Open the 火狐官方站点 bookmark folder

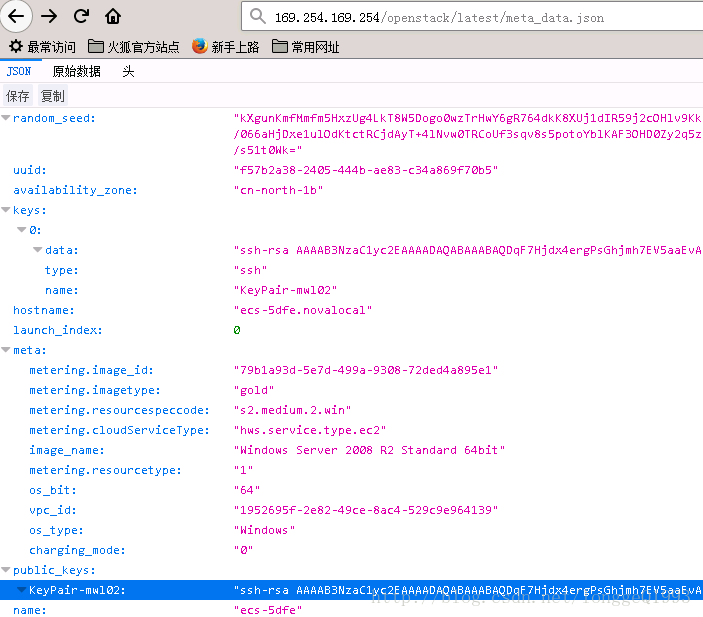[x=134, y=47]
